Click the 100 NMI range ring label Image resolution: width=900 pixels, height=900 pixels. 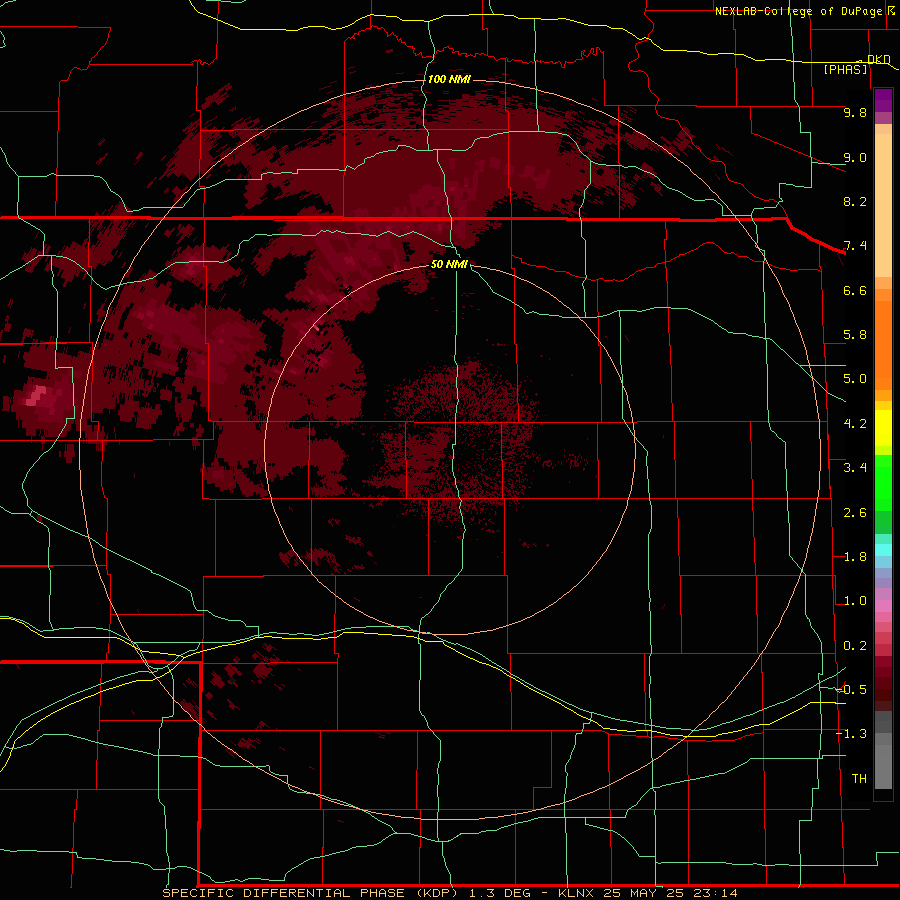[x=449, y=79]
